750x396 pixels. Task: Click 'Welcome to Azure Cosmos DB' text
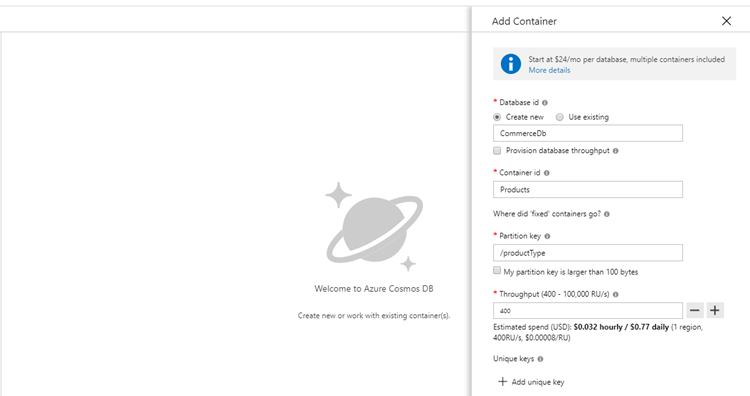coord(374,289)
